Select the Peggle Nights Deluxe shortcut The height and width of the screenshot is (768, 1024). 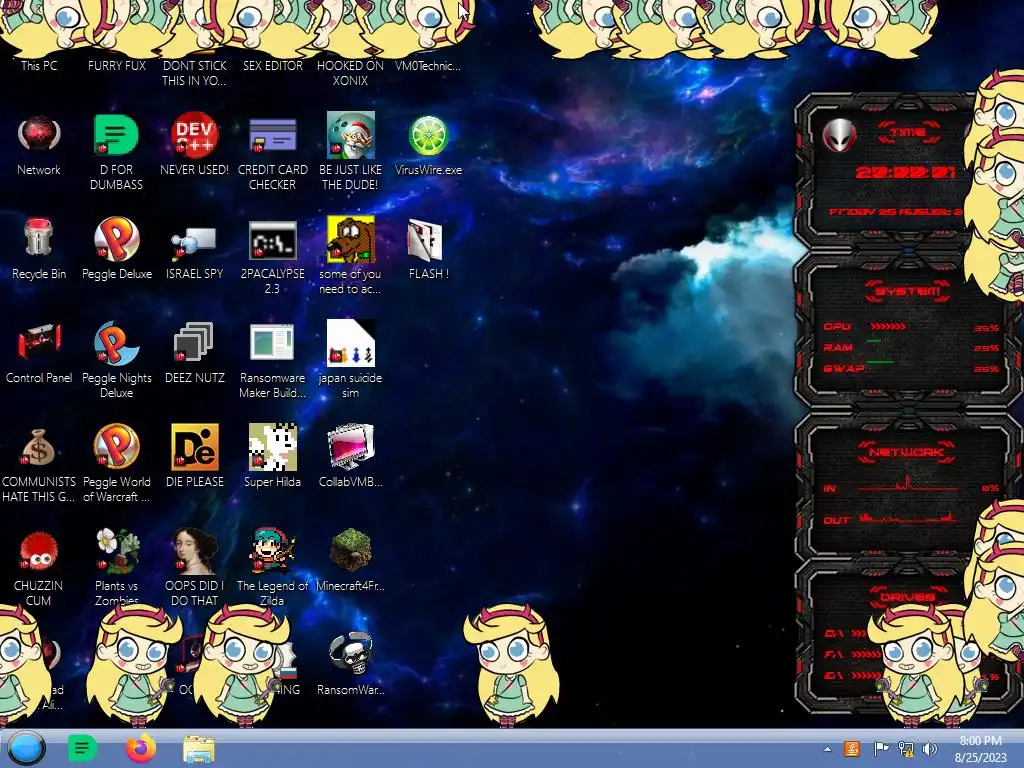116,343
